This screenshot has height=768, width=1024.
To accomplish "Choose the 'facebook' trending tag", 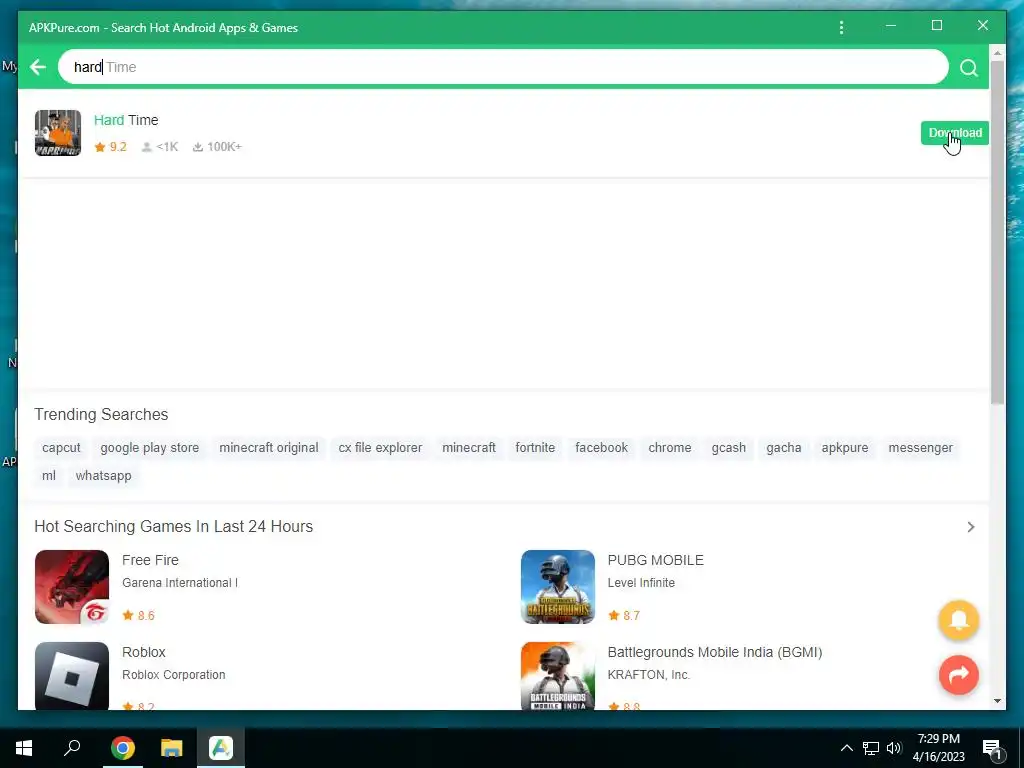I will [601, 448].
